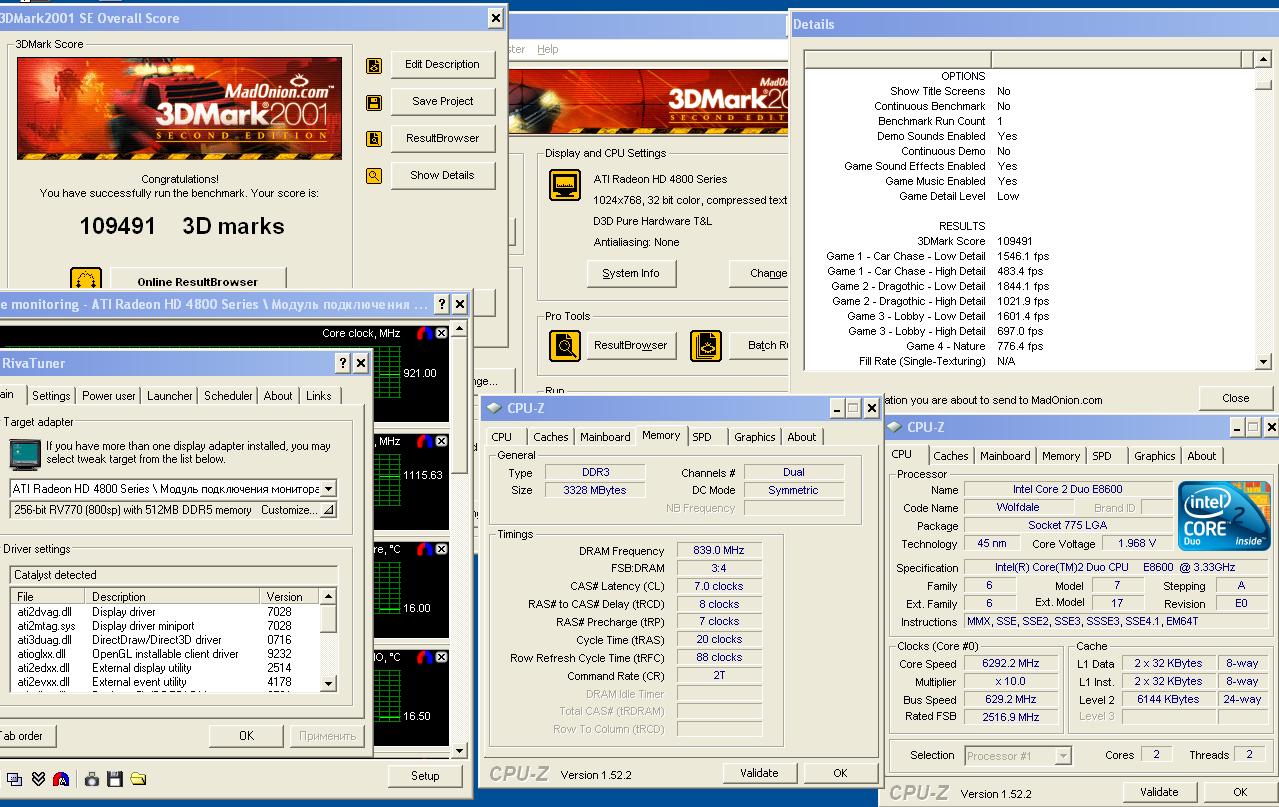Click the monitoring window scrollbar thumb

[x=460, y=406]
